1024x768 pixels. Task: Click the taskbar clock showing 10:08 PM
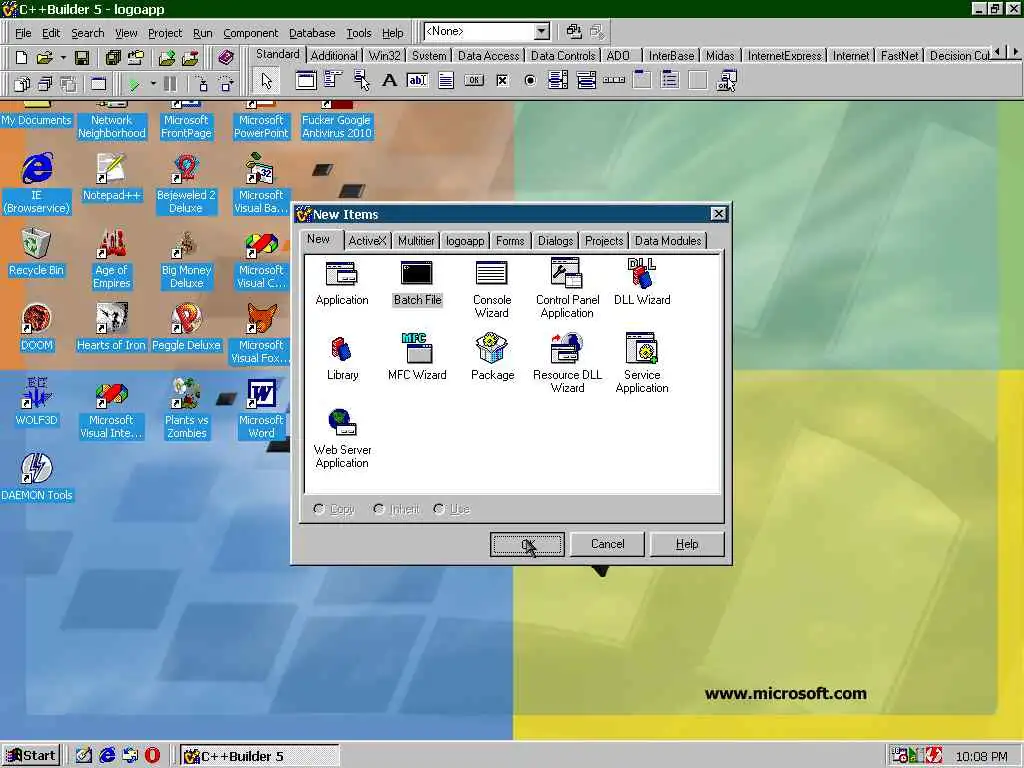coord(981,756)
